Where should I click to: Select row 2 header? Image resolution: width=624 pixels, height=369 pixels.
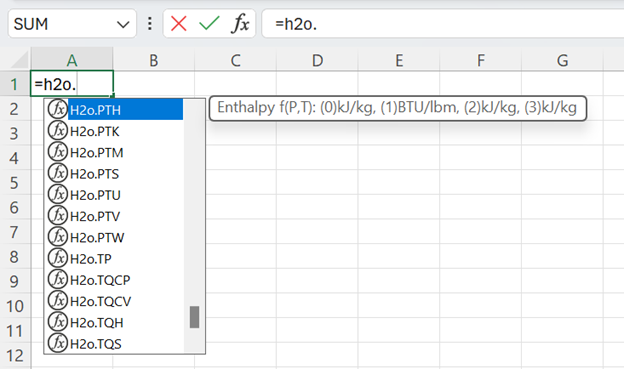(15, 109)
